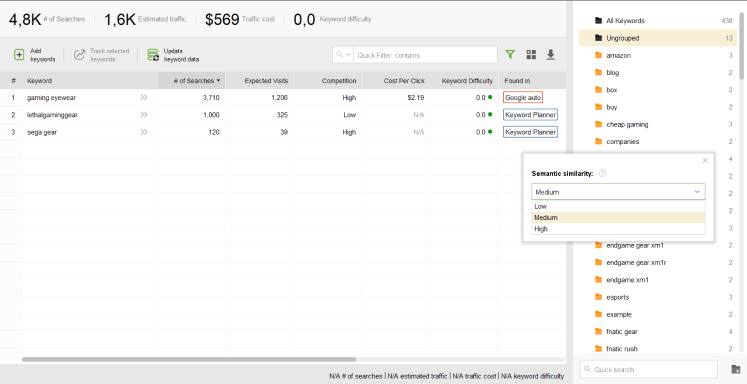Open the green filter funnel icon

pyautogui.click(x=510, y=54)
